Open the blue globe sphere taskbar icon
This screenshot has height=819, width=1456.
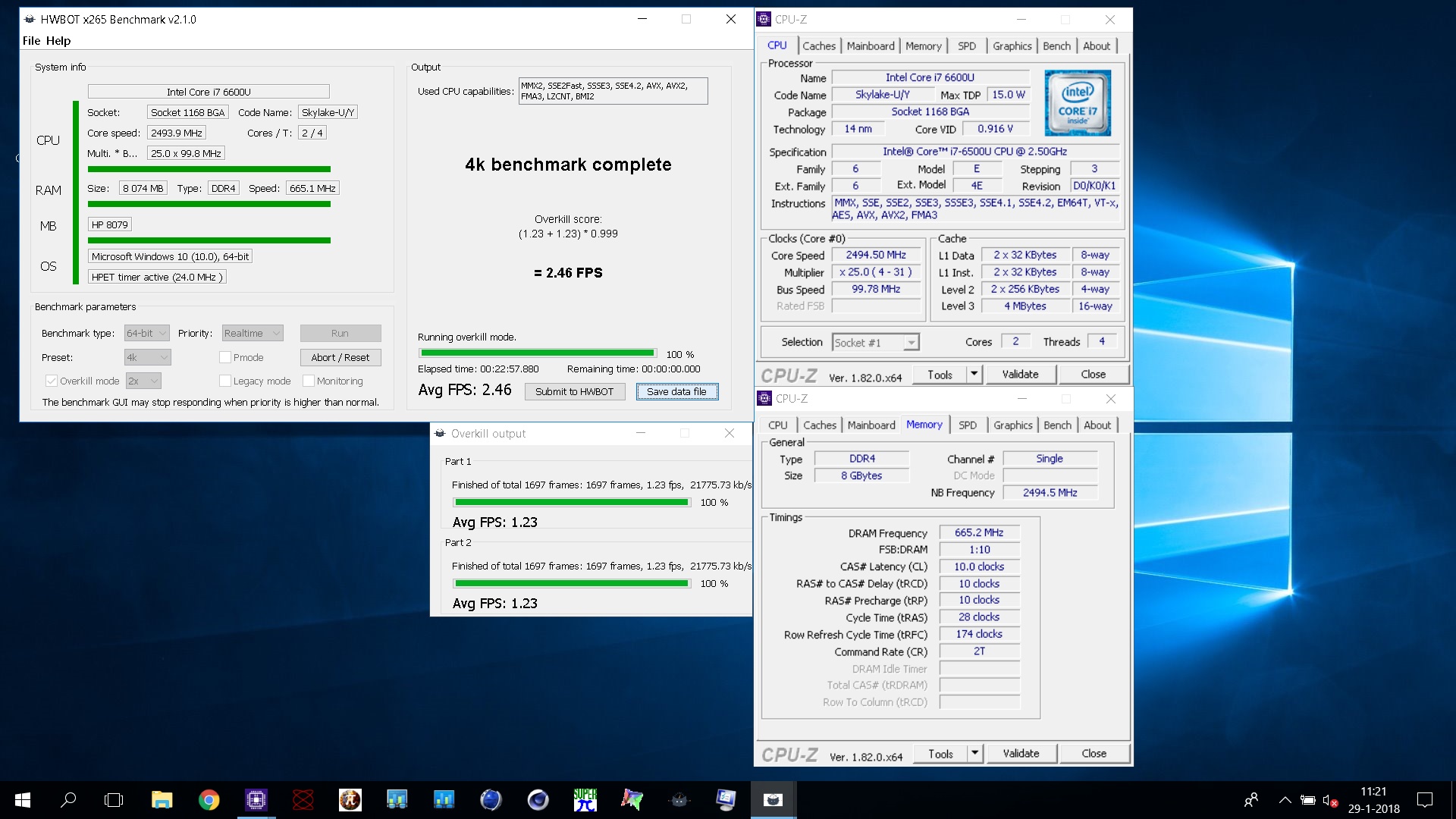coord(491,799)
